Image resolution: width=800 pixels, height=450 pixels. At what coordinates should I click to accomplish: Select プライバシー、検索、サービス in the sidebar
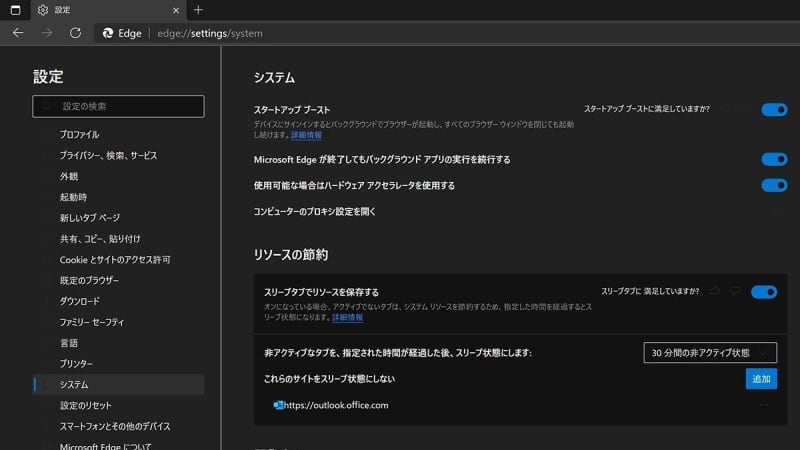pyautogui.click(x=108, y=156)
